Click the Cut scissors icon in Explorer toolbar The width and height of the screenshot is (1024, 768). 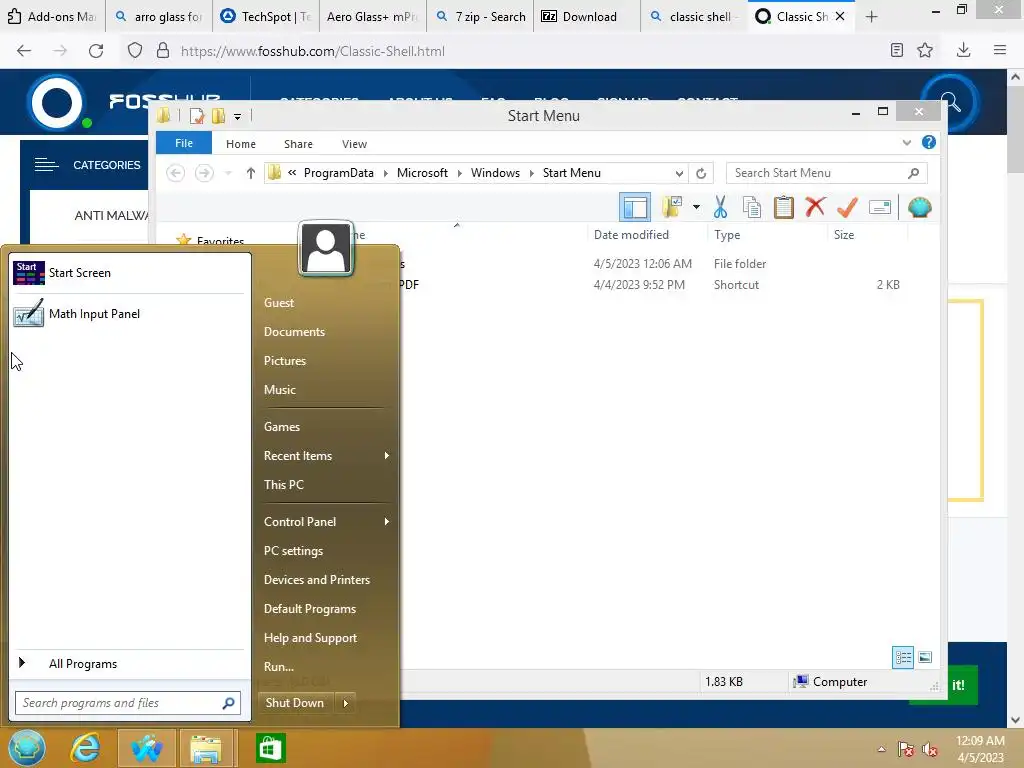click(720, 207)
